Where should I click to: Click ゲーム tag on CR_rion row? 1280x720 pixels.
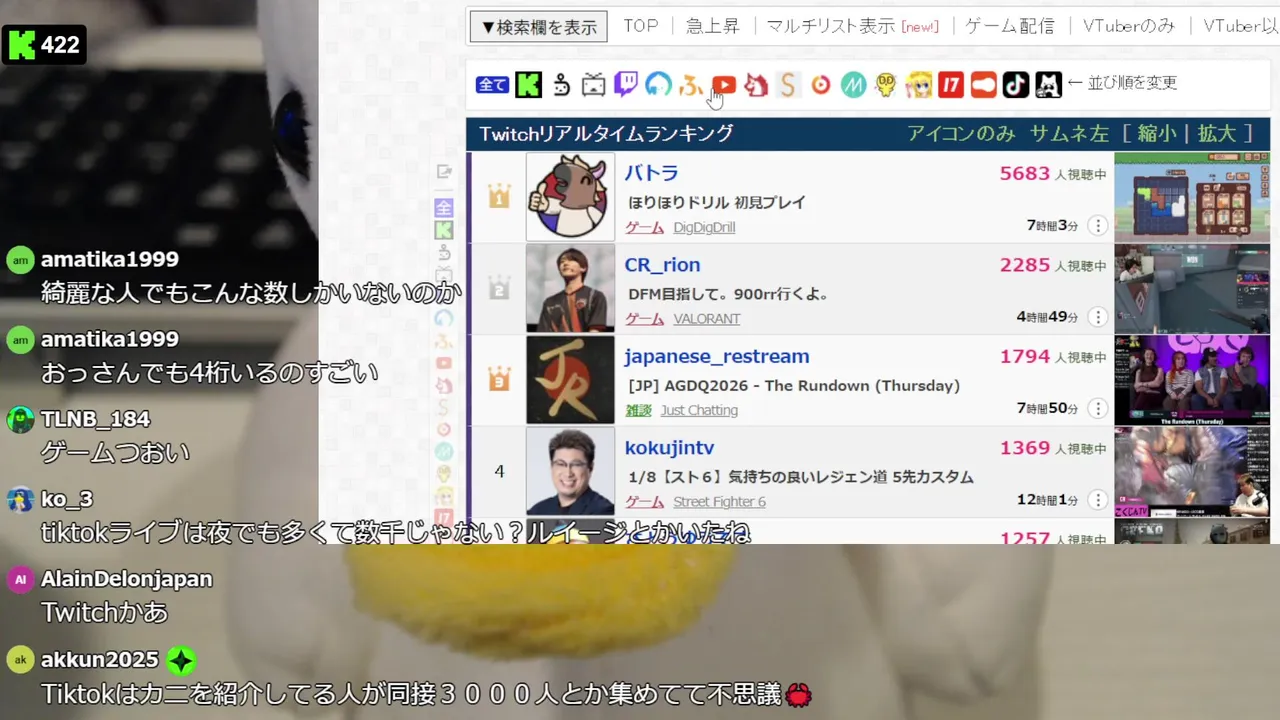point(645,319)
